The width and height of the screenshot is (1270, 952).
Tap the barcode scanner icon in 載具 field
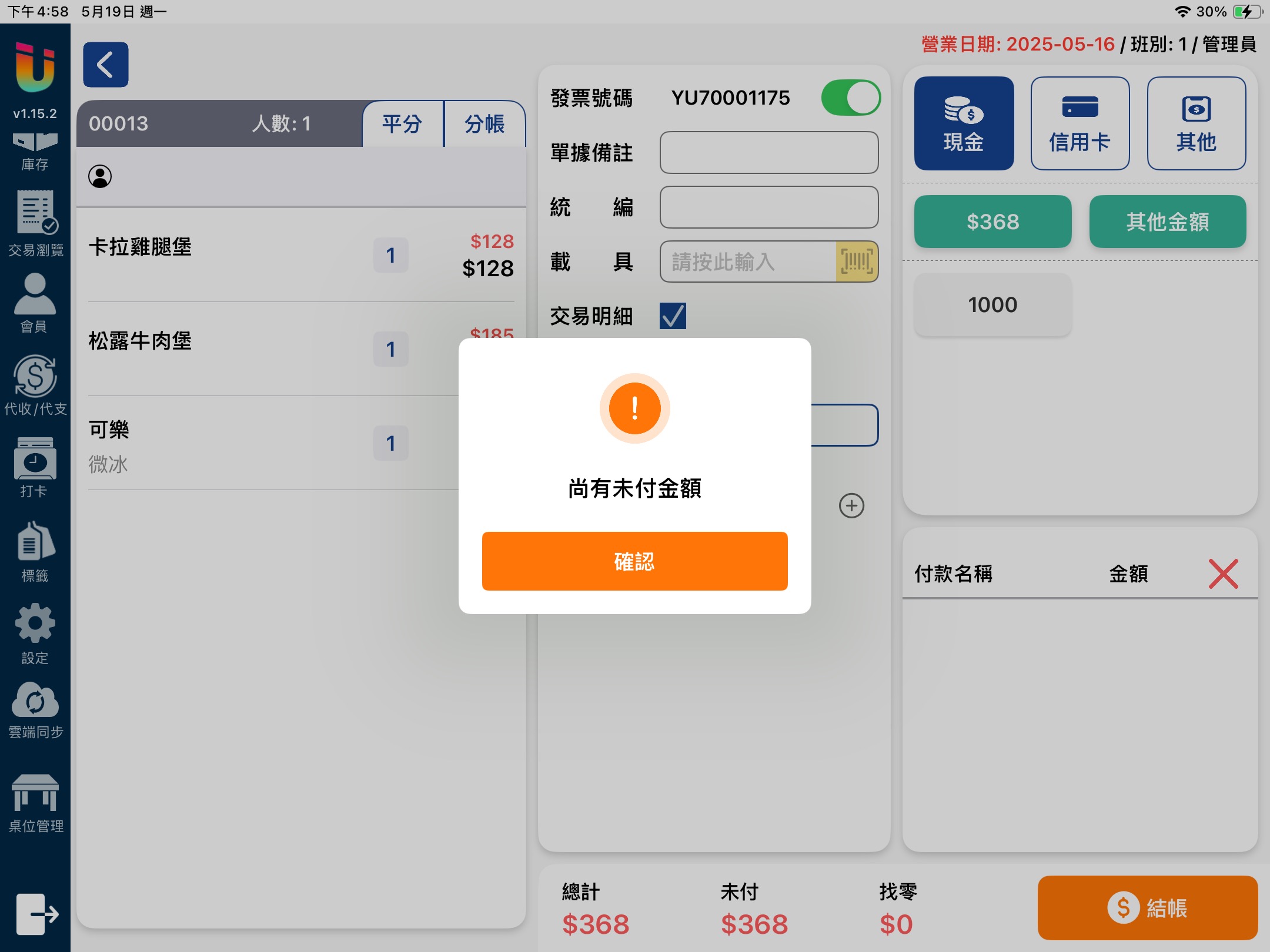(x=856, y=262)
